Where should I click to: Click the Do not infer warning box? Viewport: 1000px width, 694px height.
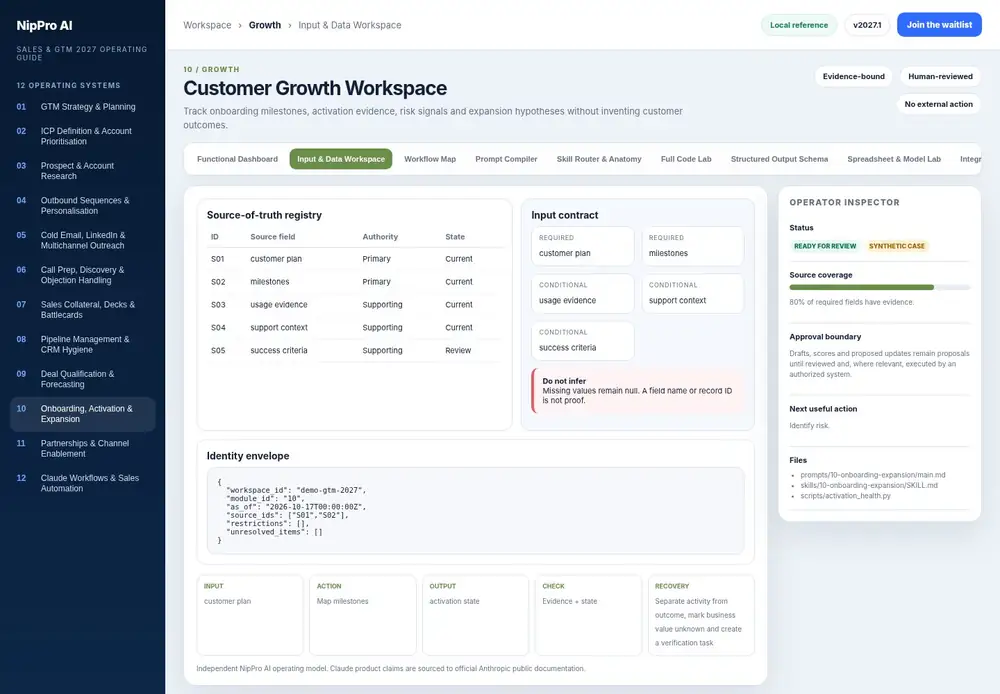tap(638, 390)
